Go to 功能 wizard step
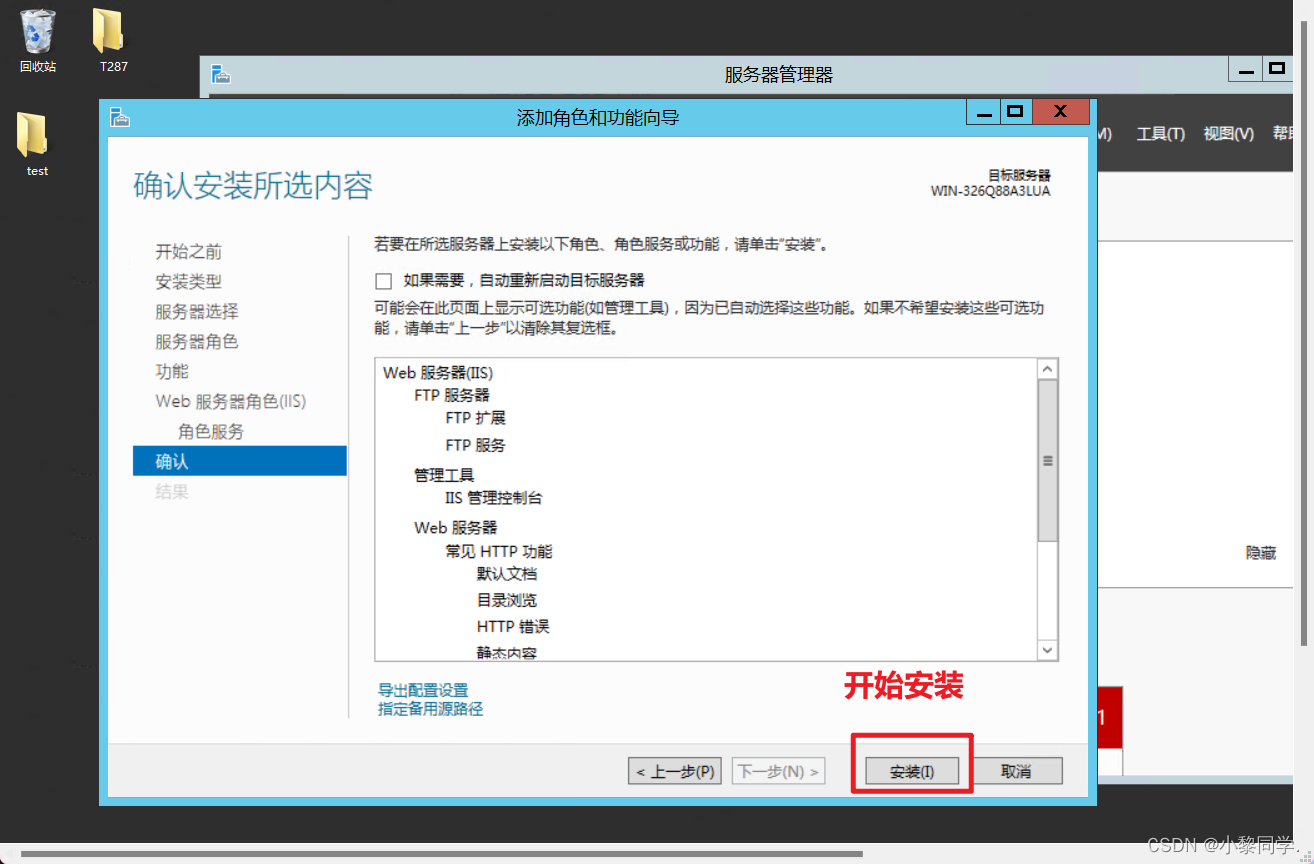This screenshot has height=864, width=1314. pos(172,371)
